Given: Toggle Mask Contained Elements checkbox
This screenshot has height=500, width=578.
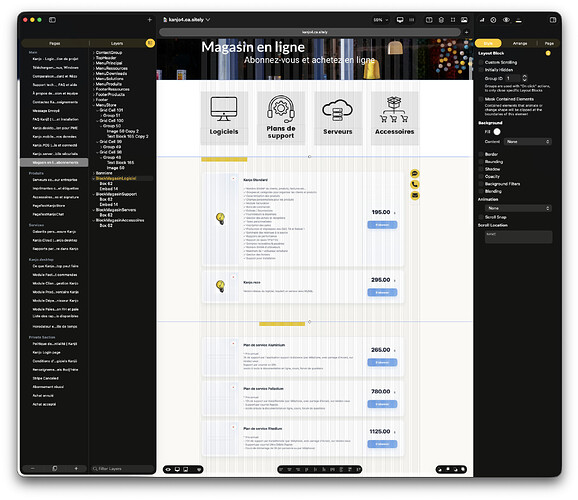Looking at the screenshot, I should (x=481, y=99).
